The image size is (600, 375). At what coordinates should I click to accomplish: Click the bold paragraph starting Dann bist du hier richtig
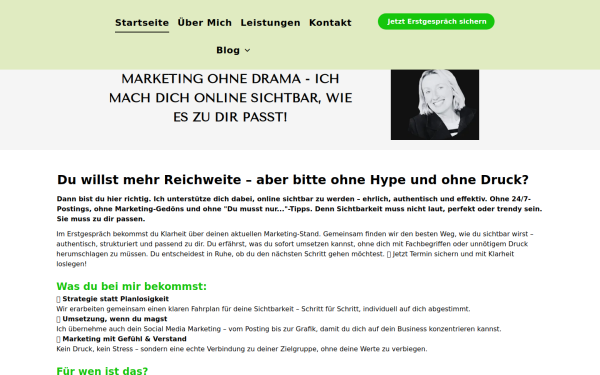point(299,209)
